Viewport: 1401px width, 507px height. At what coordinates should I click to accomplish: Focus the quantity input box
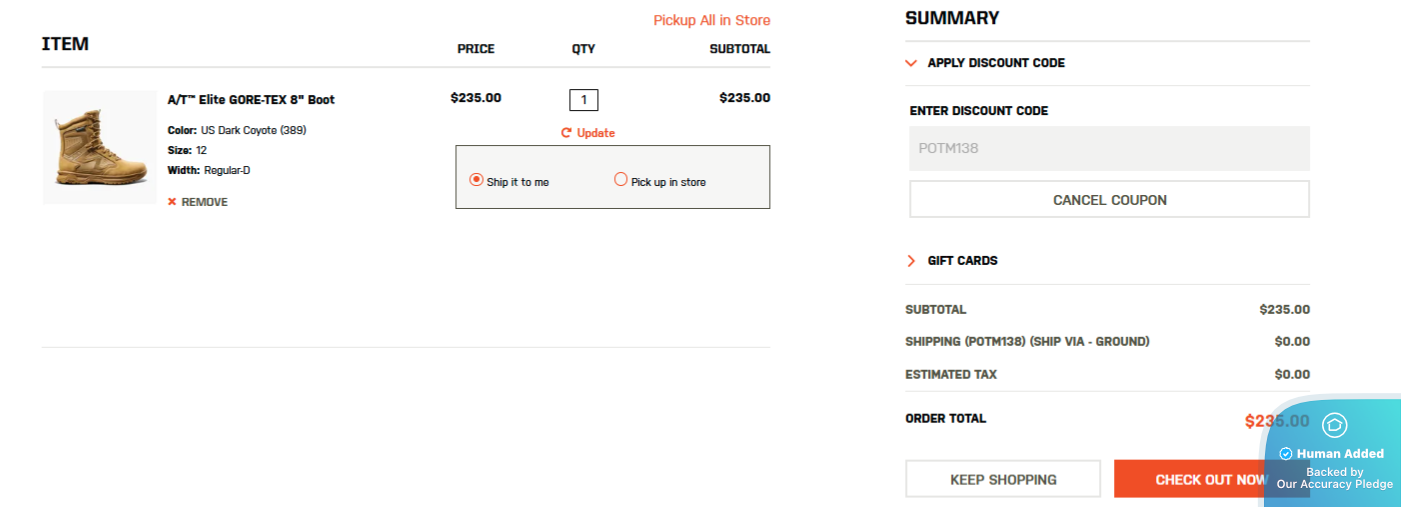584,100
